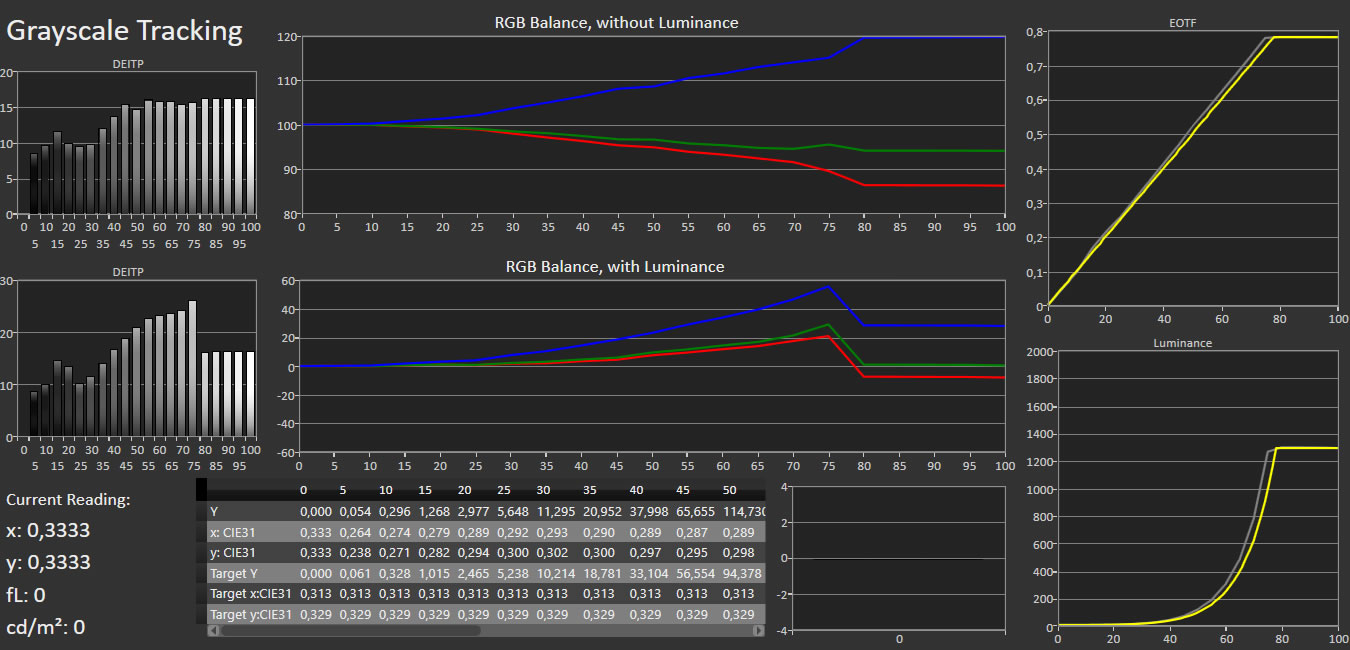Click the tallest bar in the lower DEITP chart
This screenshot has width=1350, height=650.
192,370
